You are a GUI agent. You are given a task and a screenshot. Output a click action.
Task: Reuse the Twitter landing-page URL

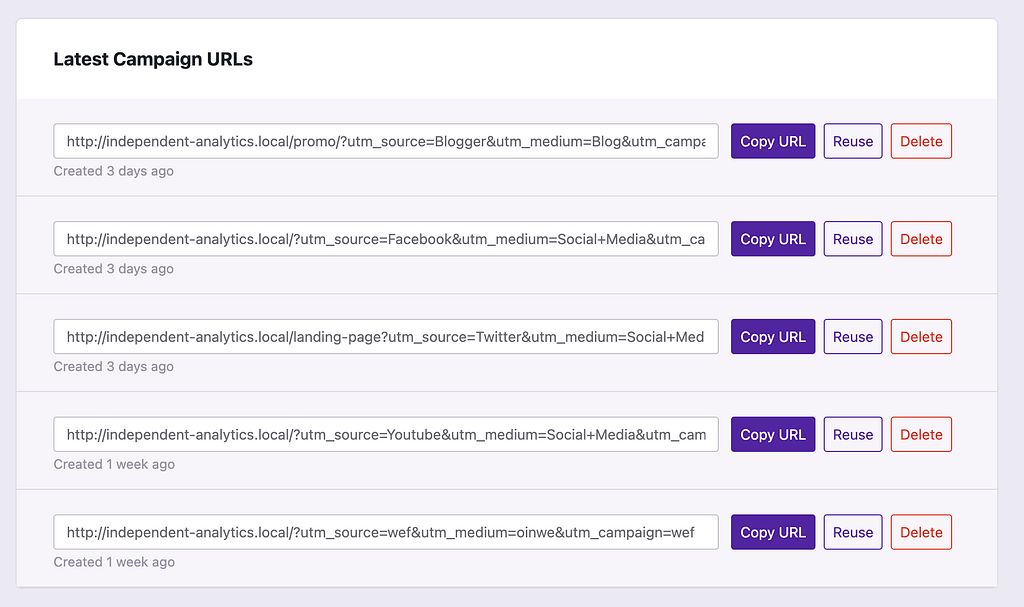pos(853,337)
